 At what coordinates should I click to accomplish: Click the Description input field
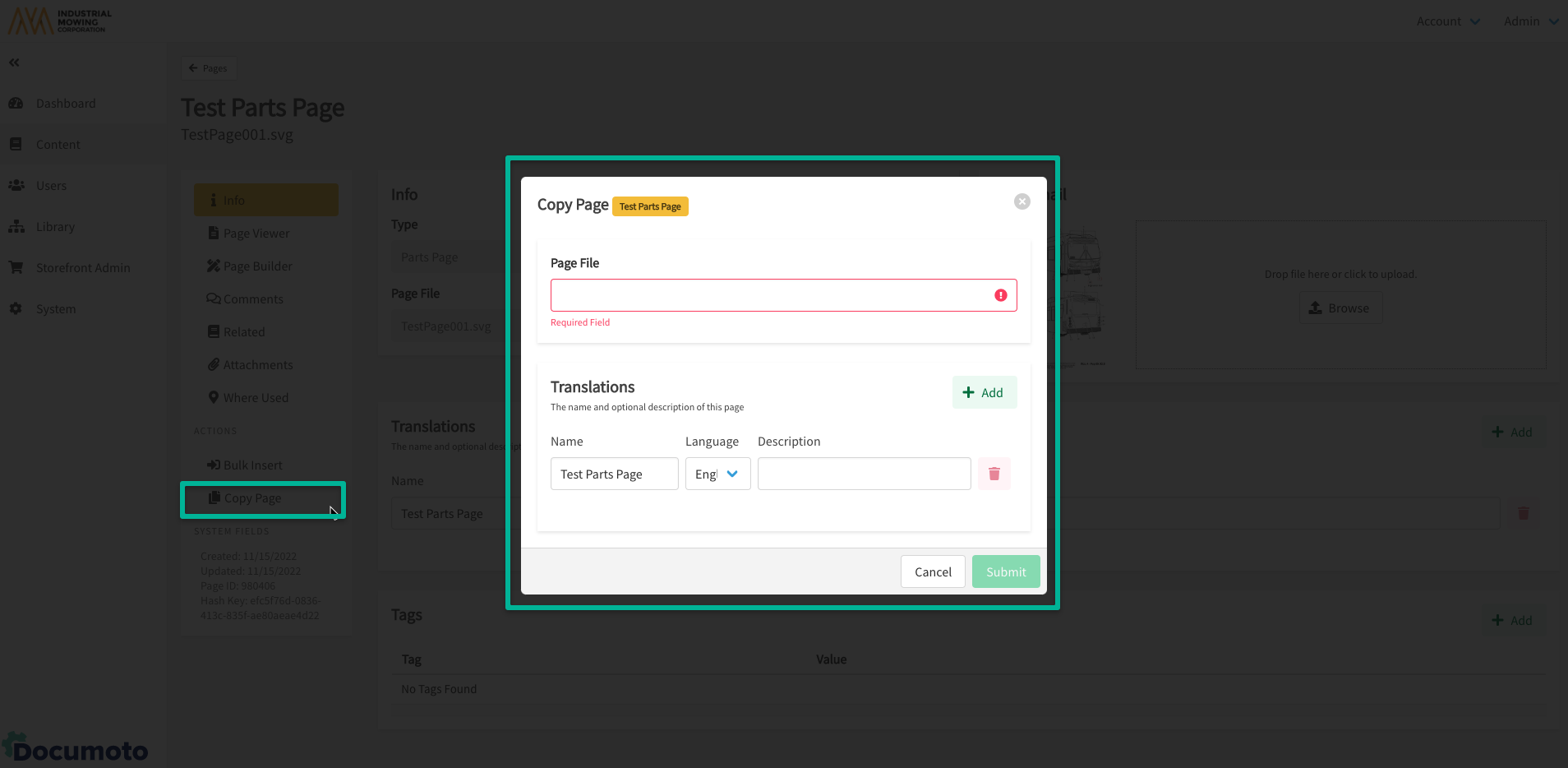(864, 474)
